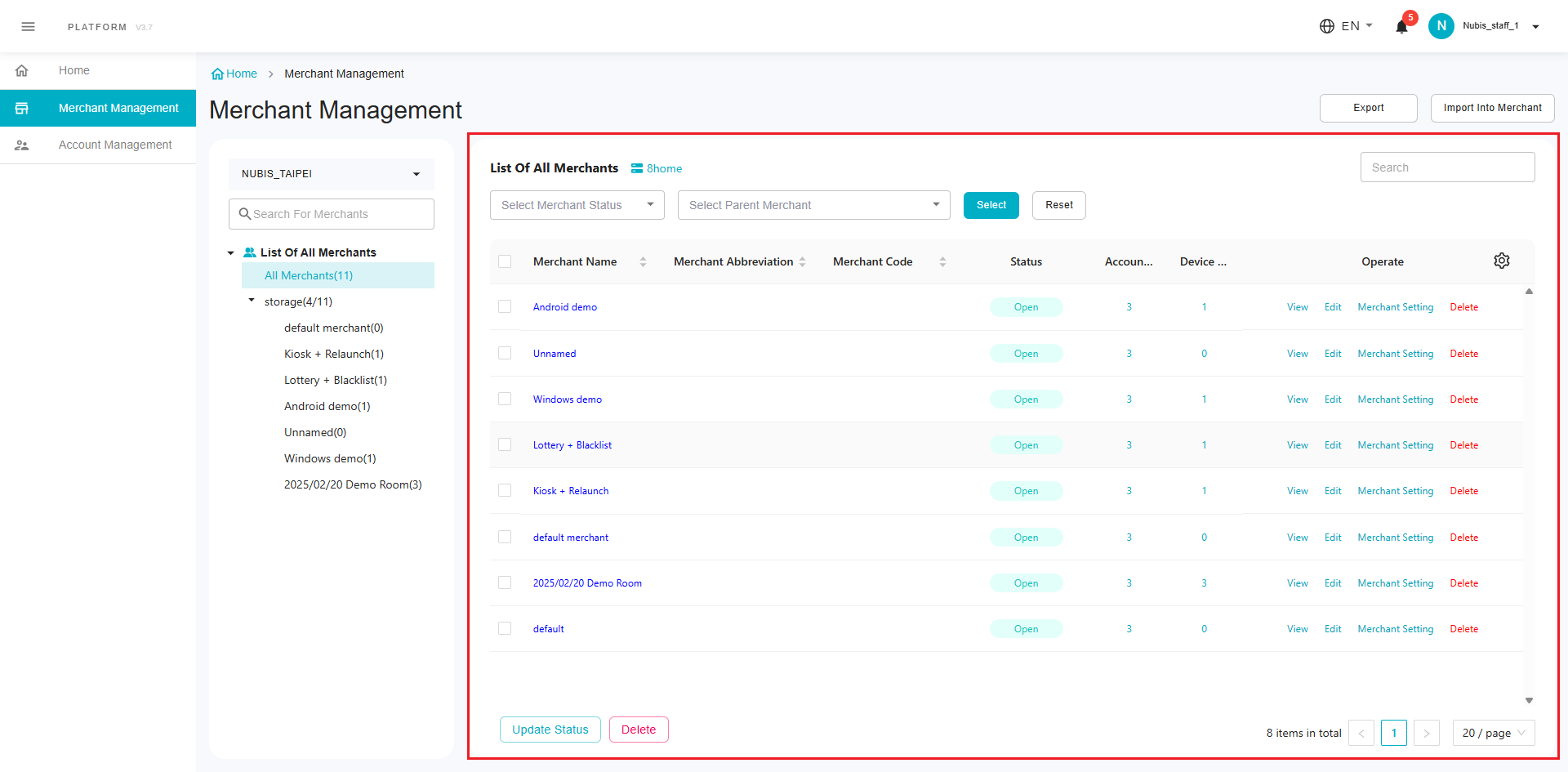Click the table scroll down arrow

pyautogui.click(x=1529, y=701)
